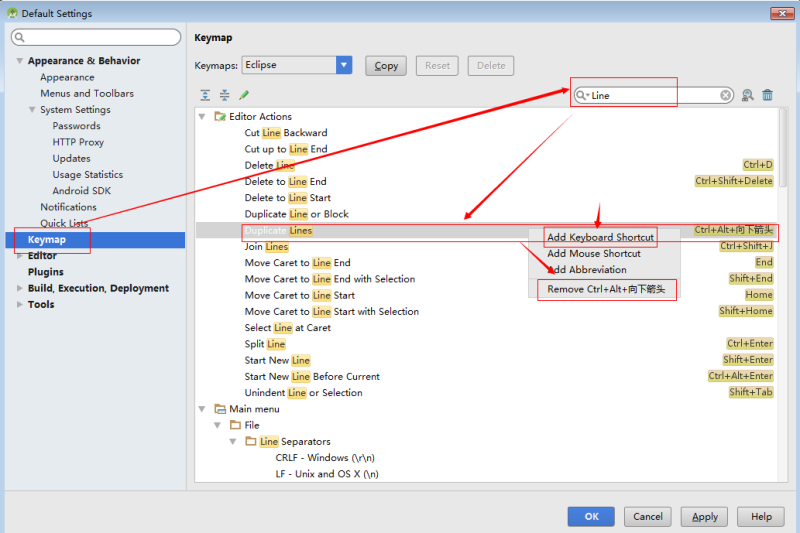Click the Expand All icon in the keymap toolbar

click(x=205, y=95)
